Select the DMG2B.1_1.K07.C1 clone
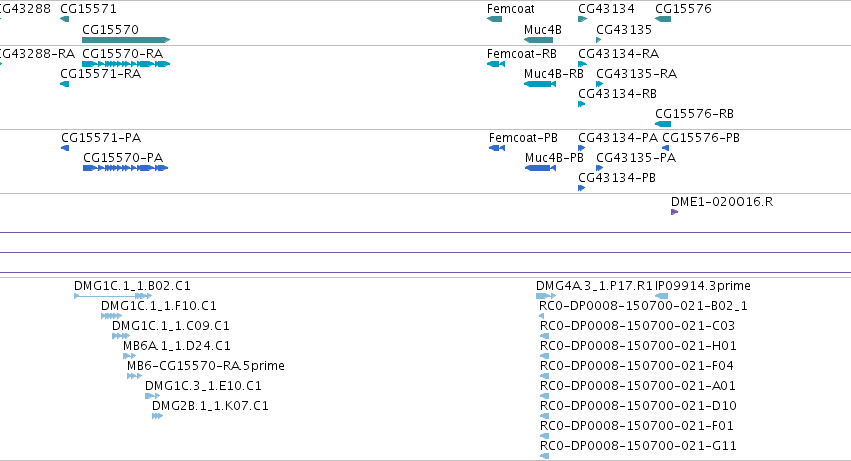The width and height of the screenshot is (851, 461). point(157,416)
